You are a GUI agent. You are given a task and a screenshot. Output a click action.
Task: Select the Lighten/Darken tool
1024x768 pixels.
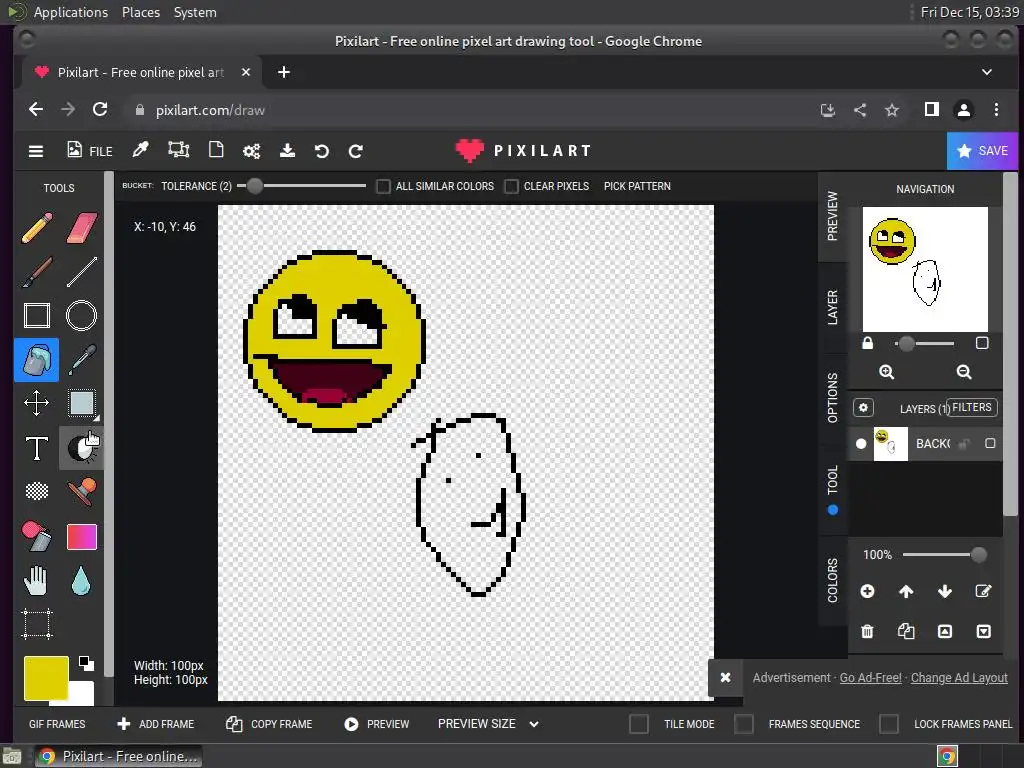pyautogui.click(x=82, y=448)
